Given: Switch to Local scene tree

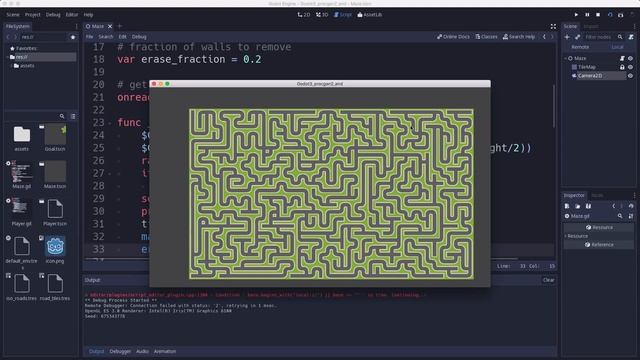Looking at the screenshot, I should coord(617,47).
